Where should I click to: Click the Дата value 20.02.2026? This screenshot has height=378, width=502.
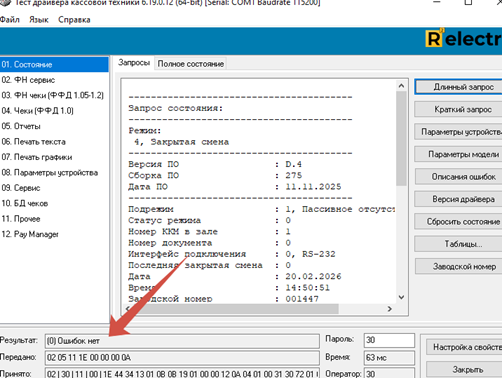tap(313, 276)
